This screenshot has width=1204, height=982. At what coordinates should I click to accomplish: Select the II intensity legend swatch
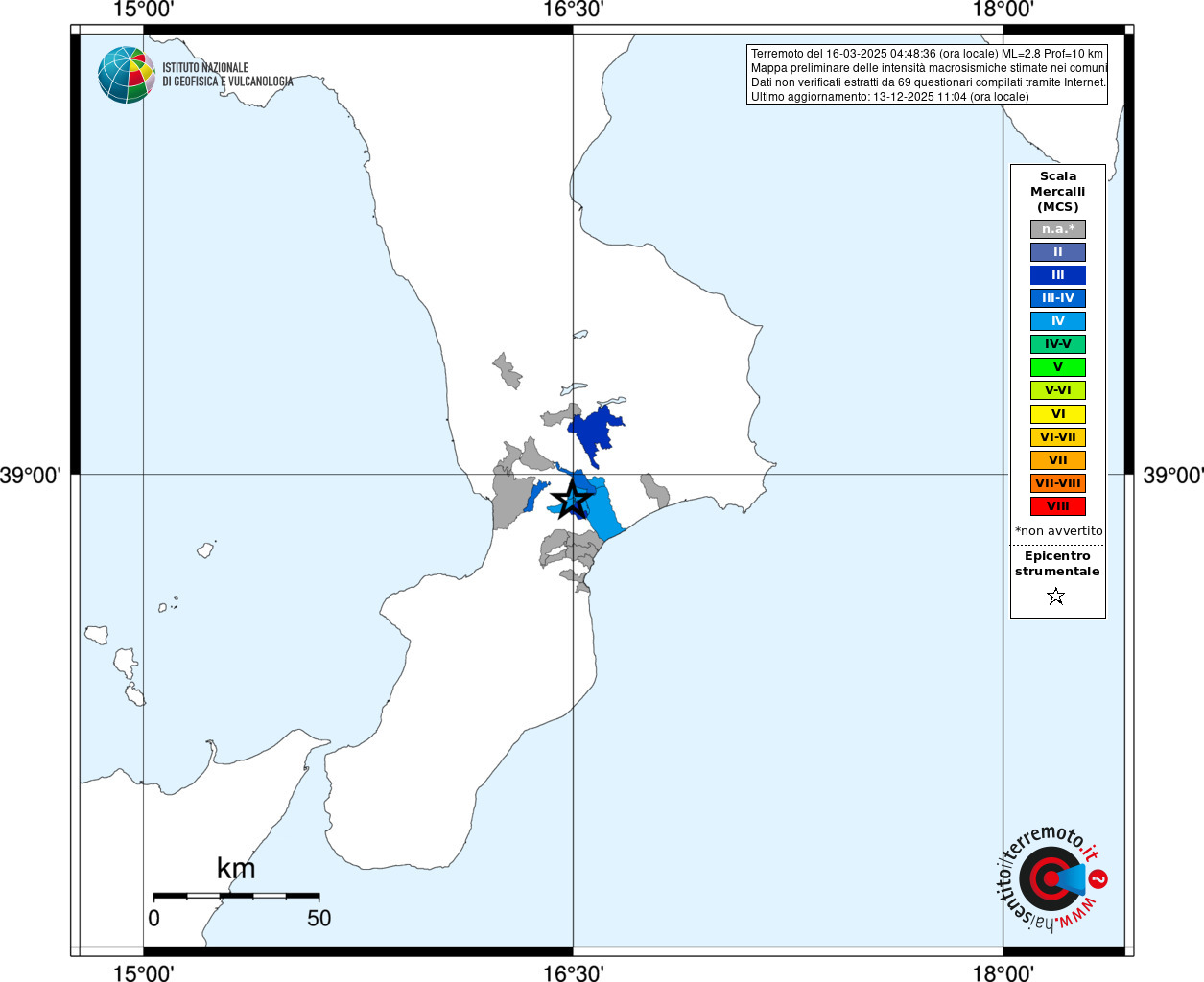pos(1058,252)
